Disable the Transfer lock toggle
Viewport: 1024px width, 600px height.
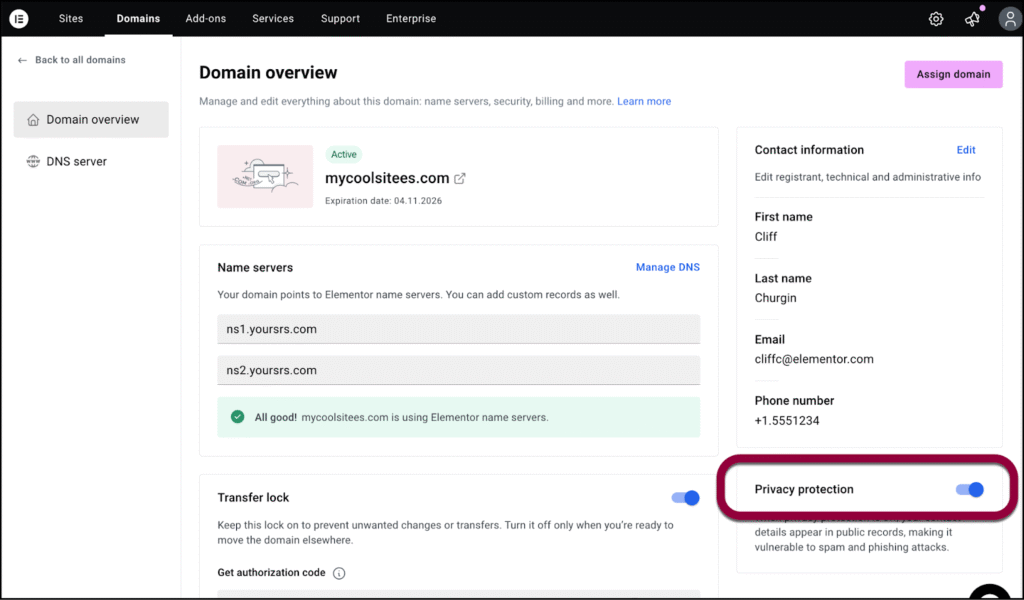(685, 498)
